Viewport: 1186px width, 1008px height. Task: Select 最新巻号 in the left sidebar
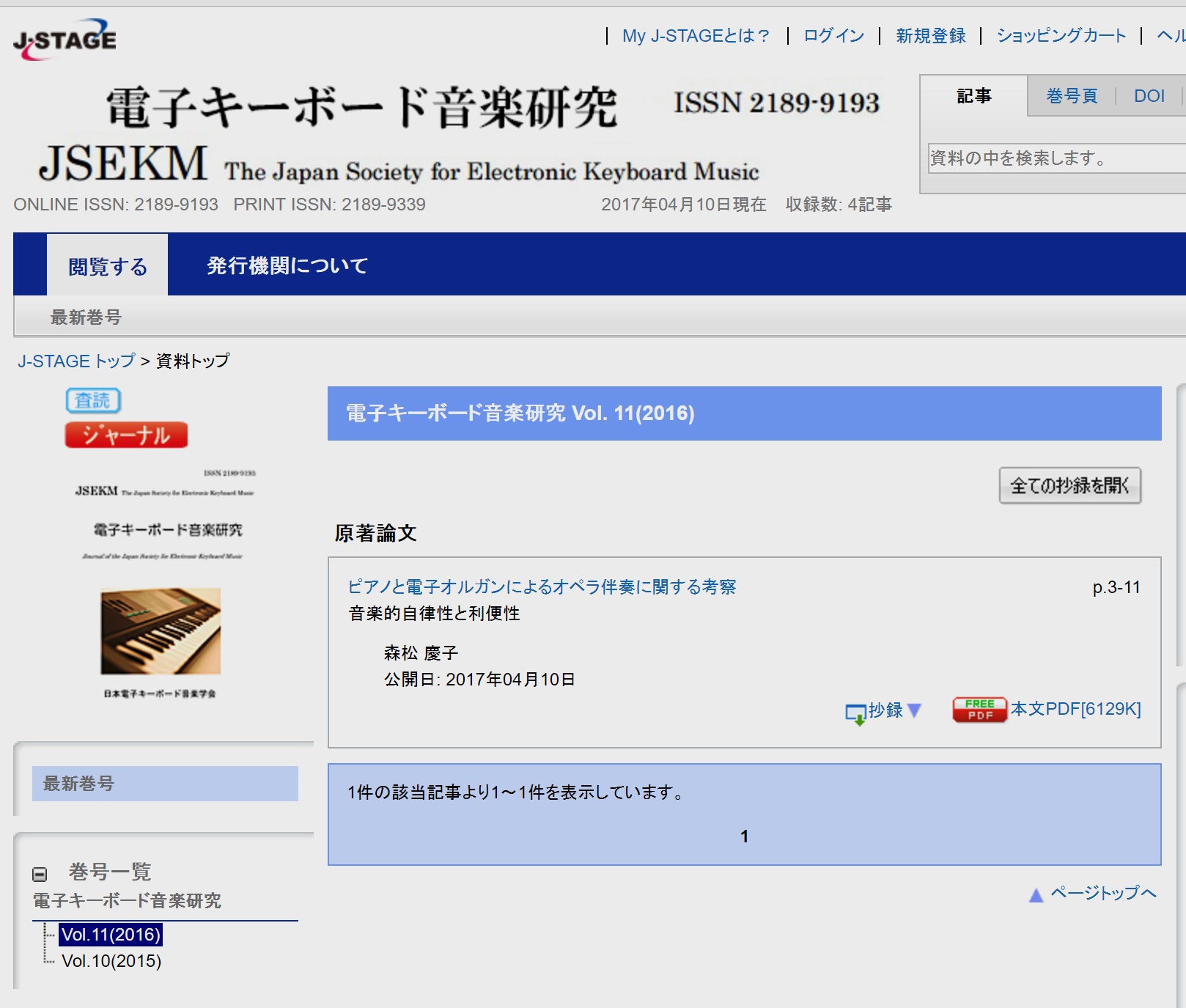pos(165,784)
